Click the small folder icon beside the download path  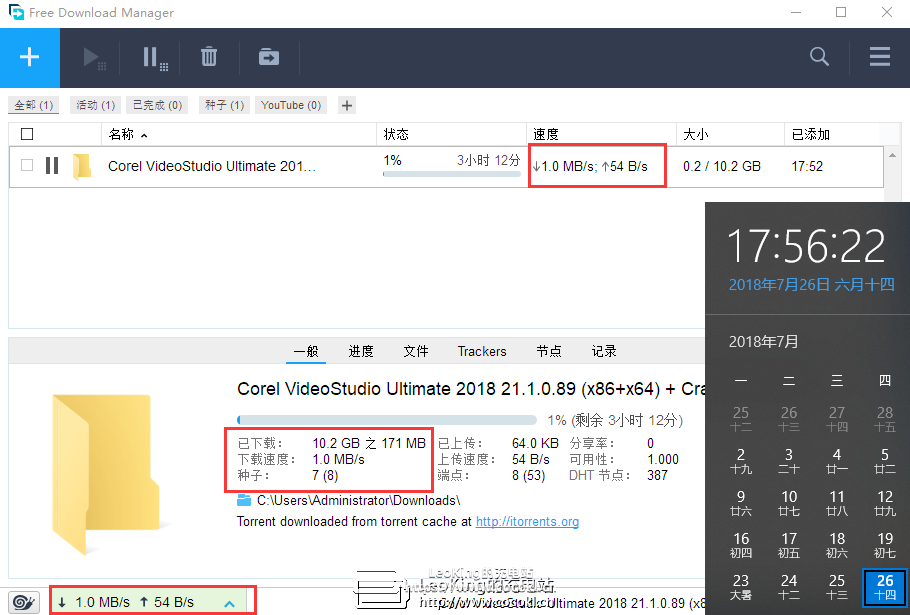[244, 500]
